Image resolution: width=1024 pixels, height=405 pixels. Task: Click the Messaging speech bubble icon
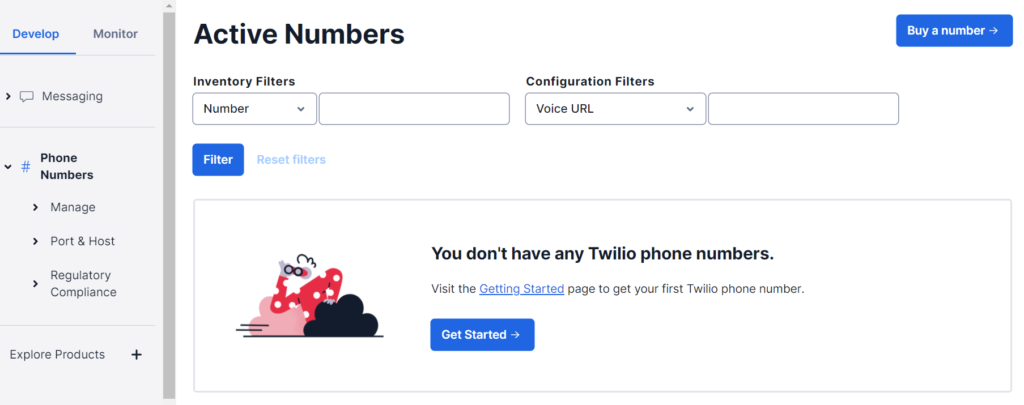tap(27, 96)
